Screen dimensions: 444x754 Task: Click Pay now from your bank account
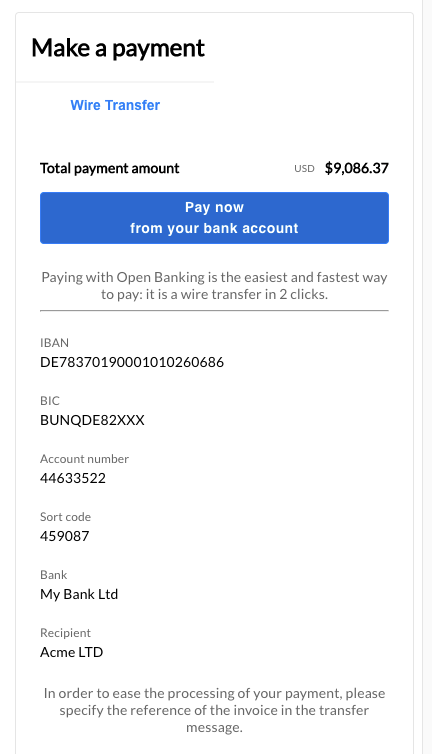(214, 218)
